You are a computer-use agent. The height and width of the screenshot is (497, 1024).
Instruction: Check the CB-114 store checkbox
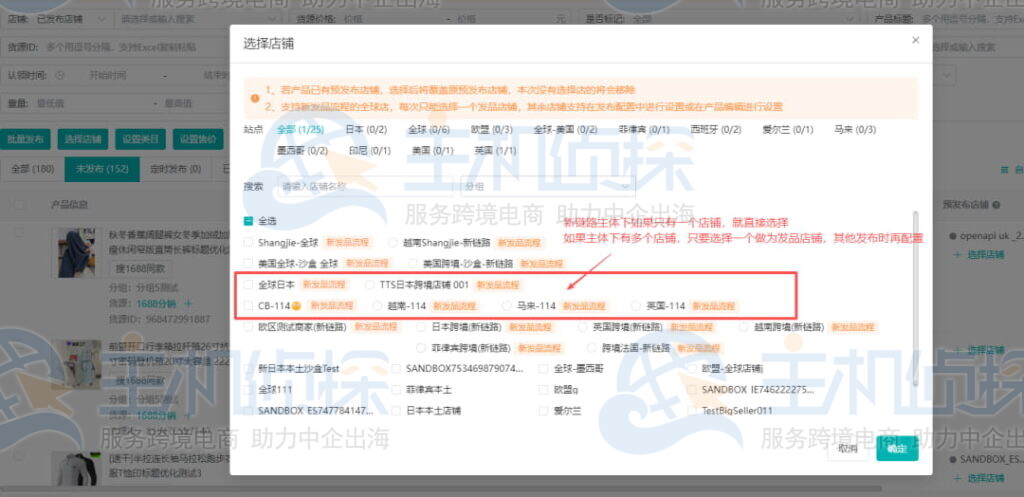[x=248, y=305]
